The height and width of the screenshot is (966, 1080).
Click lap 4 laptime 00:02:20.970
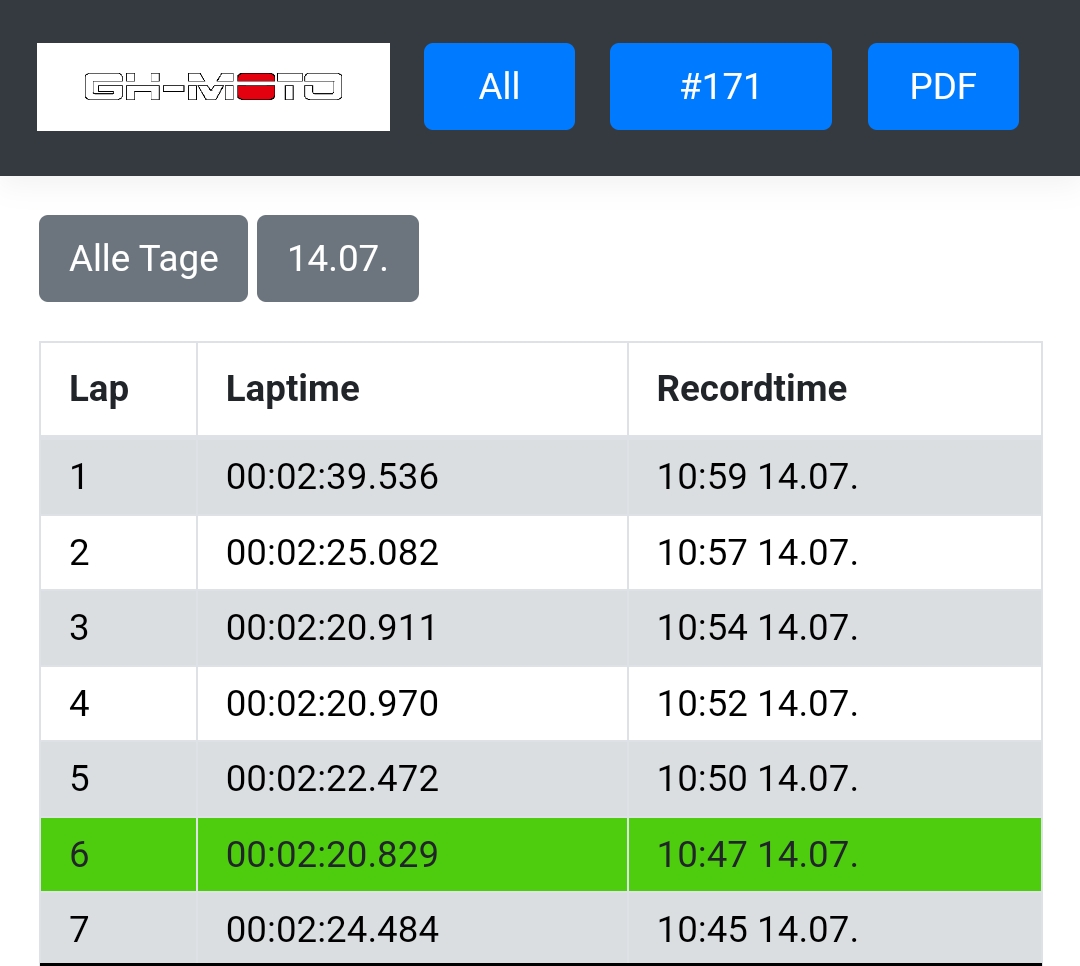click(332, 704)
